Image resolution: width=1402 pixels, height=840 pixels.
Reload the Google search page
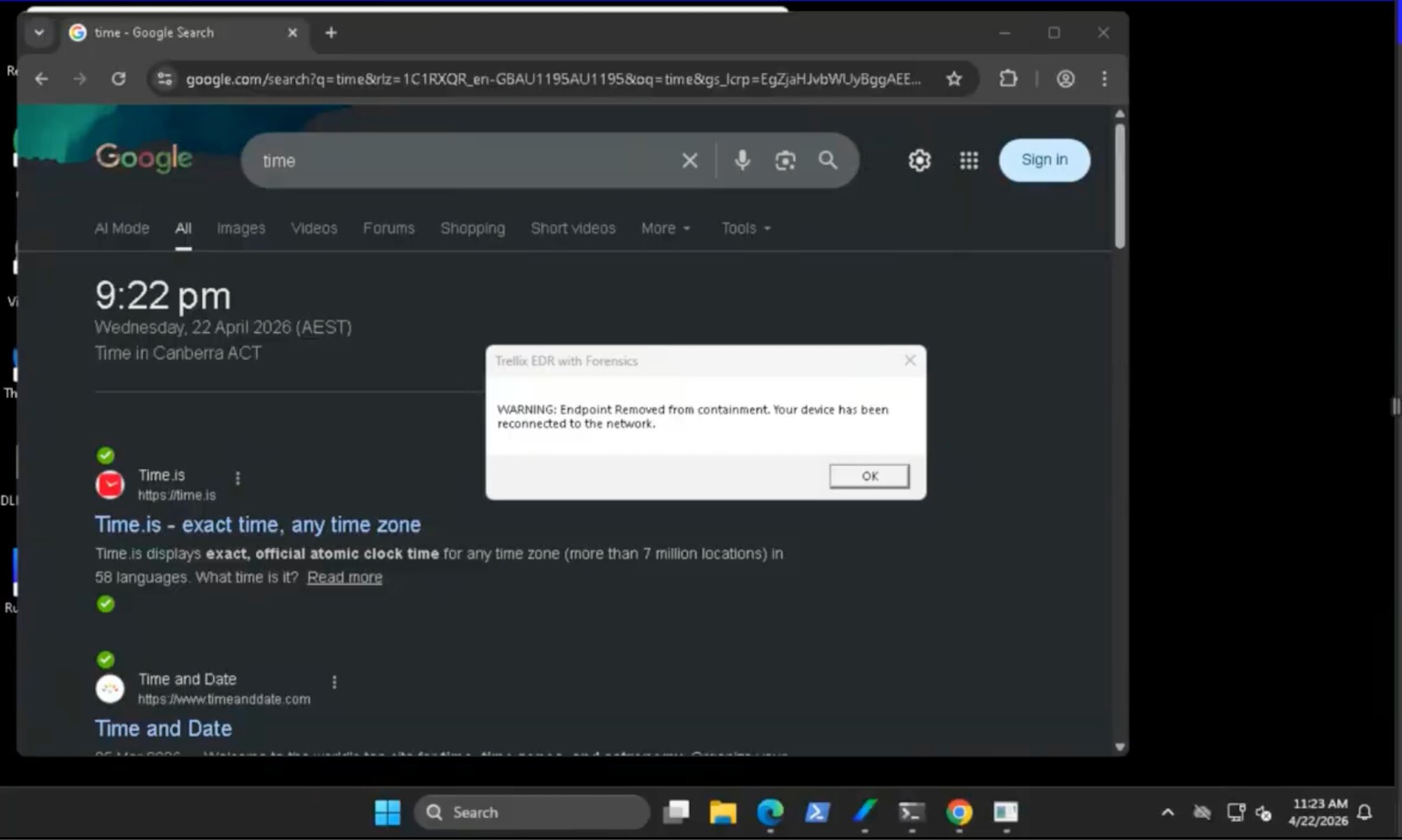coord(118,79)
